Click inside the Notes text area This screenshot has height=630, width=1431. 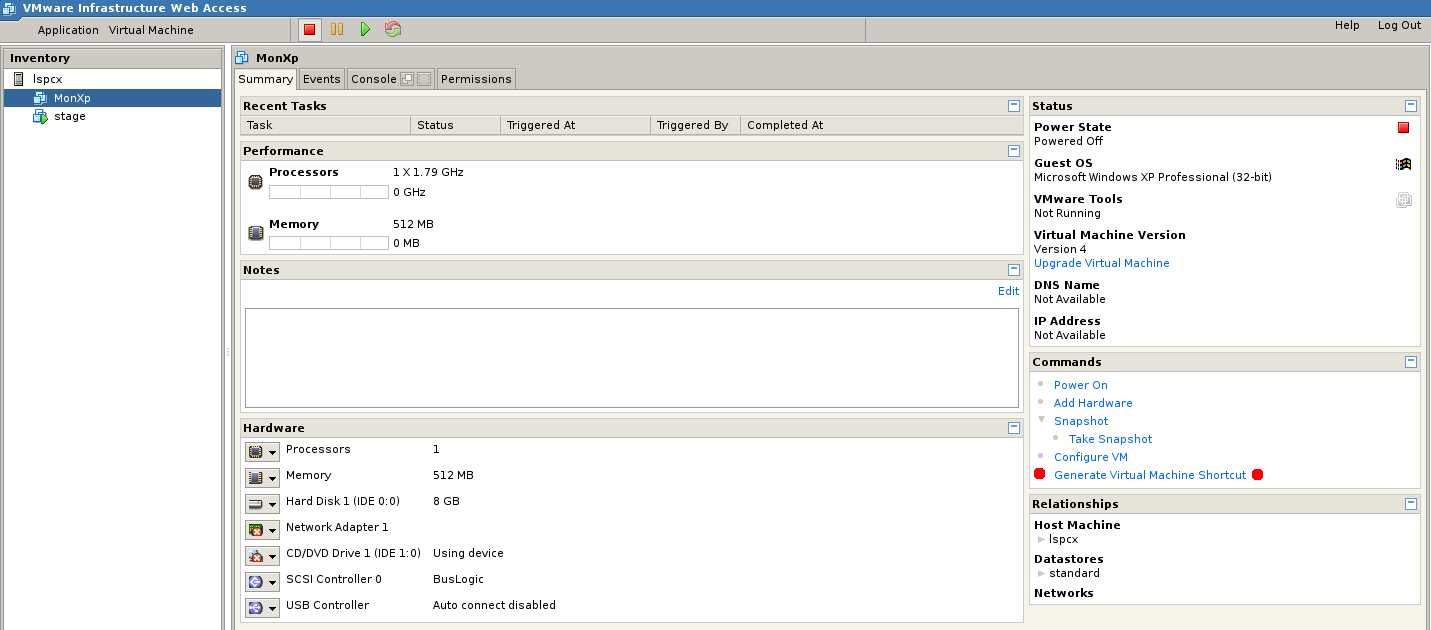[x=632, y=358]
